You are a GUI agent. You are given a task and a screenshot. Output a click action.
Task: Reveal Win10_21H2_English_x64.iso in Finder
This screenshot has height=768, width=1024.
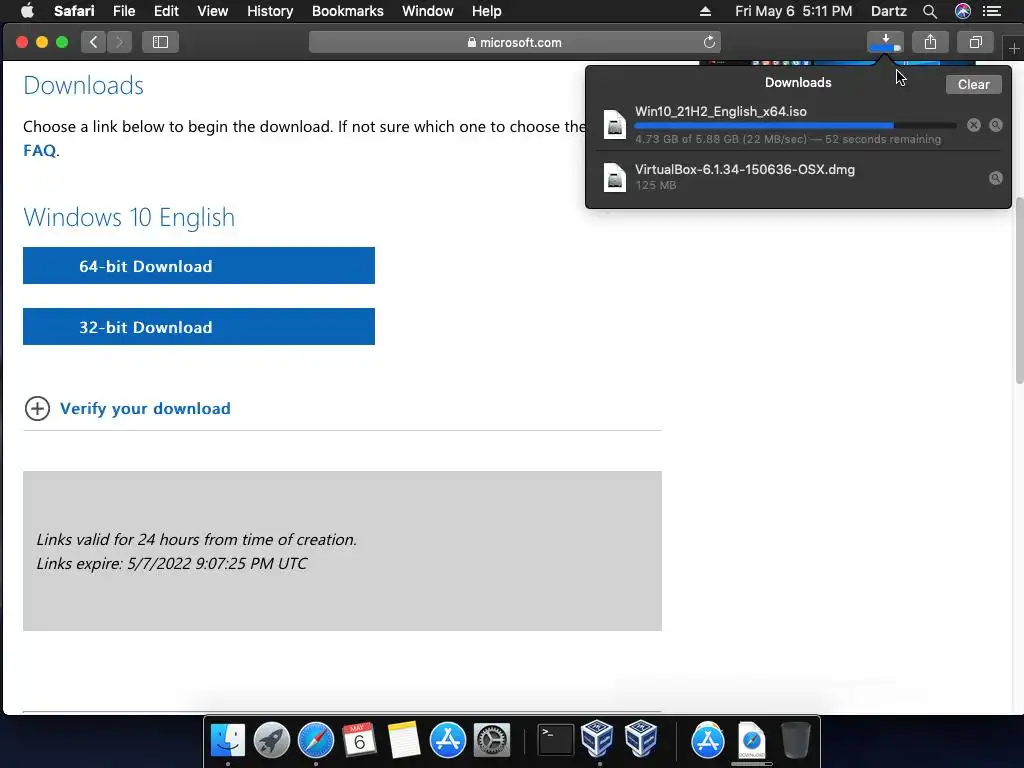(996, 125)
